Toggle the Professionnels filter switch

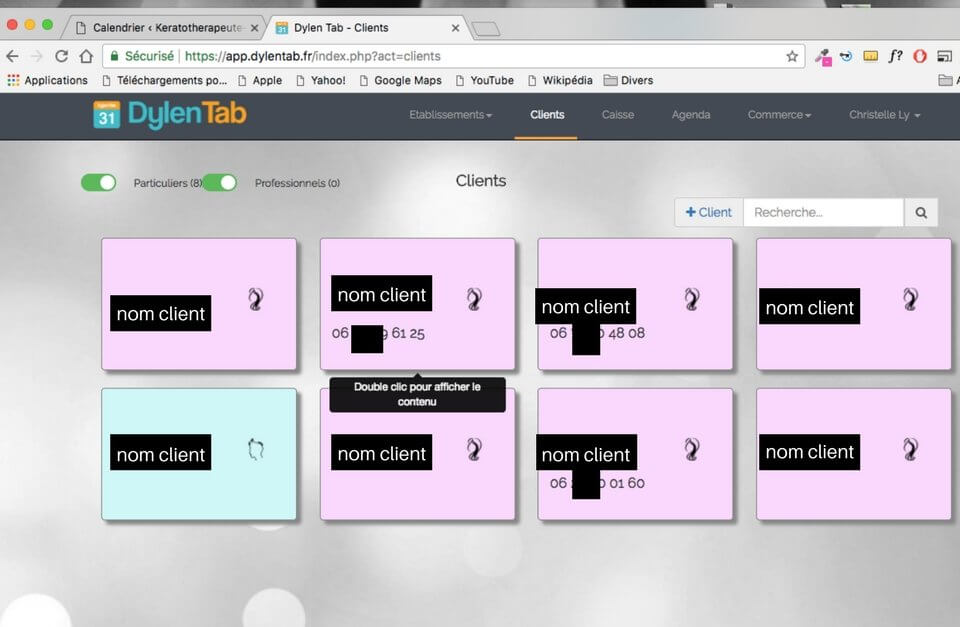coord(220,182)
